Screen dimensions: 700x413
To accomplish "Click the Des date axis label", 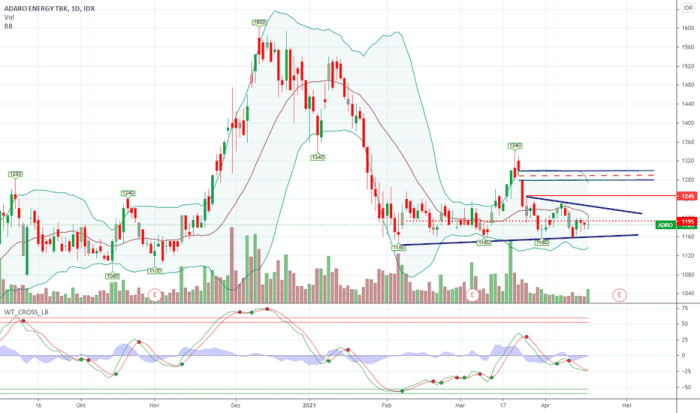I will tap(236, 405).
